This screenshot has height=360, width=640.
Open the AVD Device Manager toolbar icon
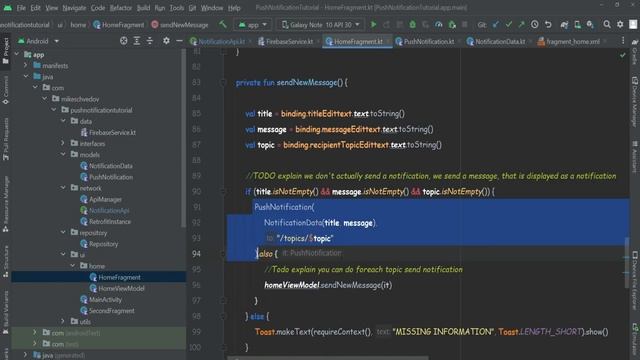(x=577, y=24)
